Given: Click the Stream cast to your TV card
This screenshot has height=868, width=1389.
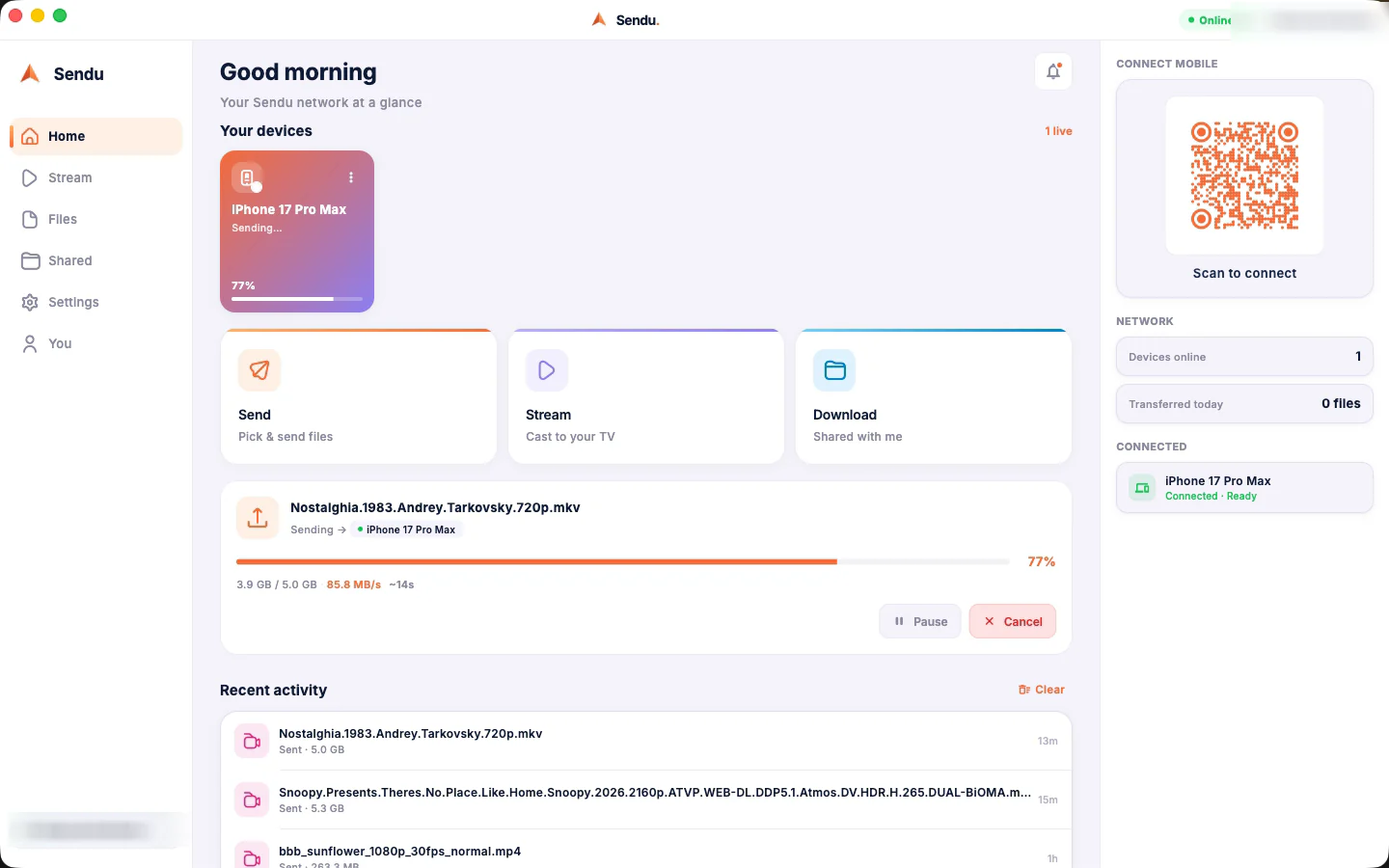Looking at the screenshot, I should click(x=646, y=396).
